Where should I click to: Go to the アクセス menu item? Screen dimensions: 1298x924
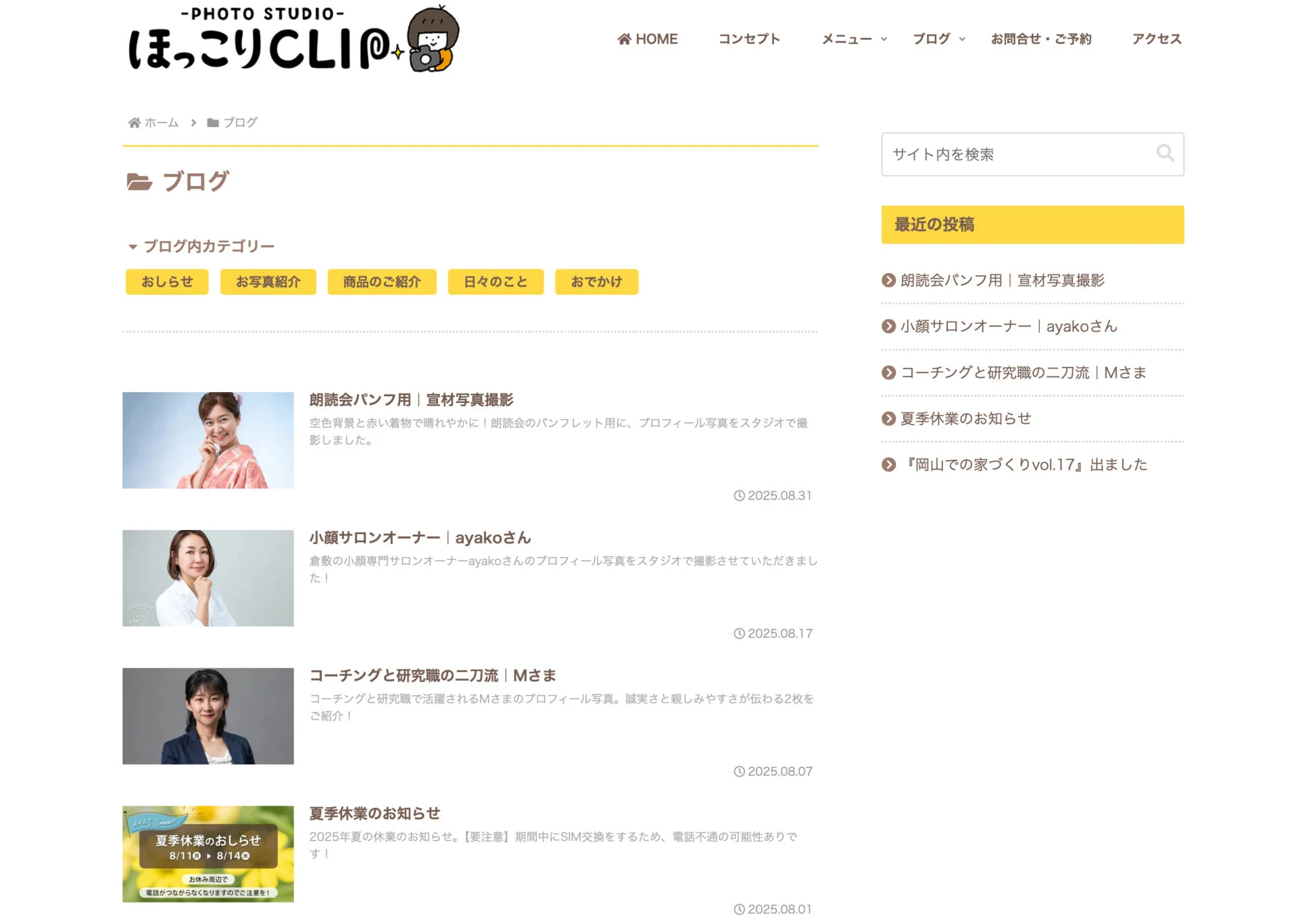click(x=1157, y=39)
